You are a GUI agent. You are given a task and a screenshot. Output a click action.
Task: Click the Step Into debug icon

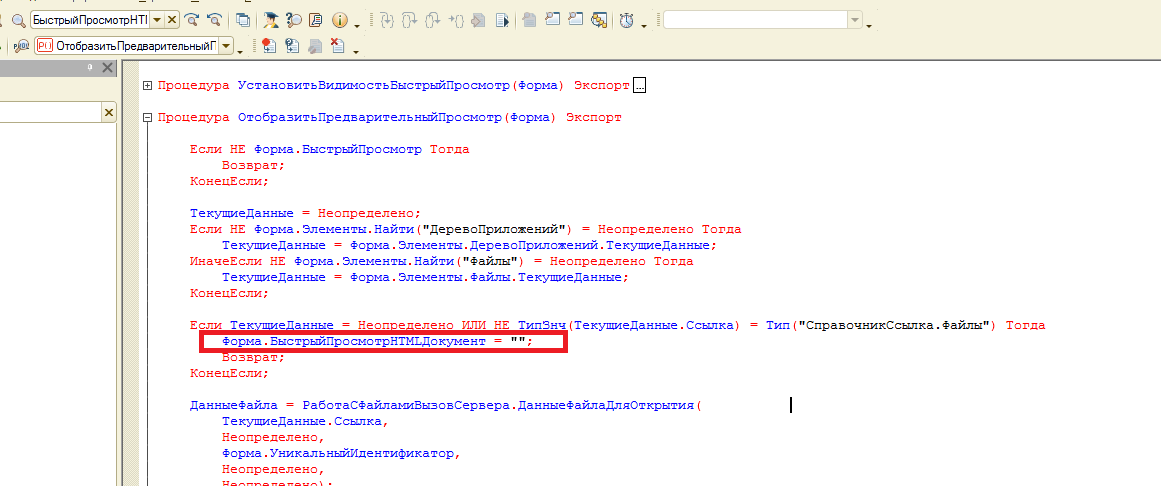(x=386, y=20)
